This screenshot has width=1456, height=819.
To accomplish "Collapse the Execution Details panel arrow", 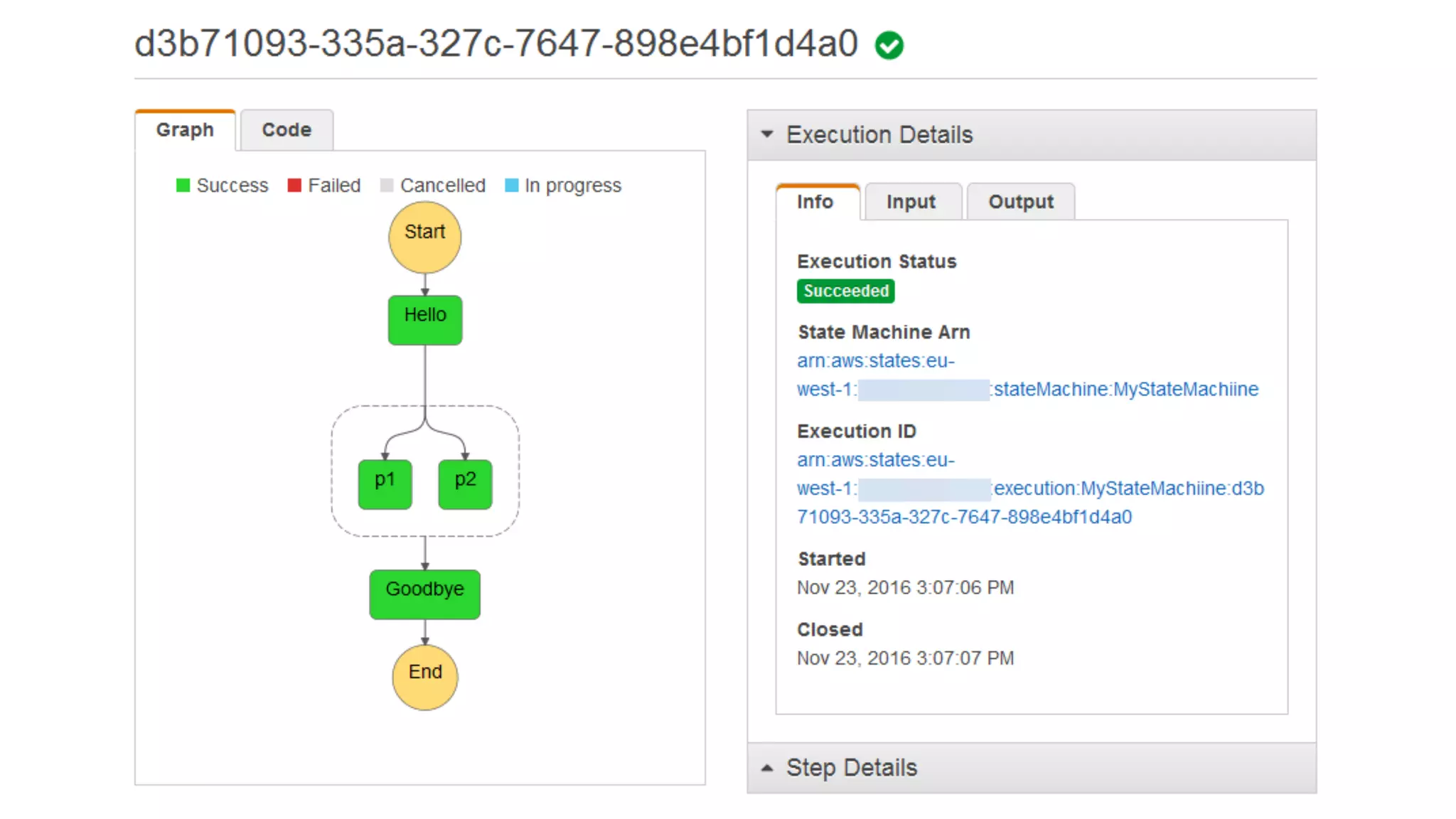I will pos(766,134).
